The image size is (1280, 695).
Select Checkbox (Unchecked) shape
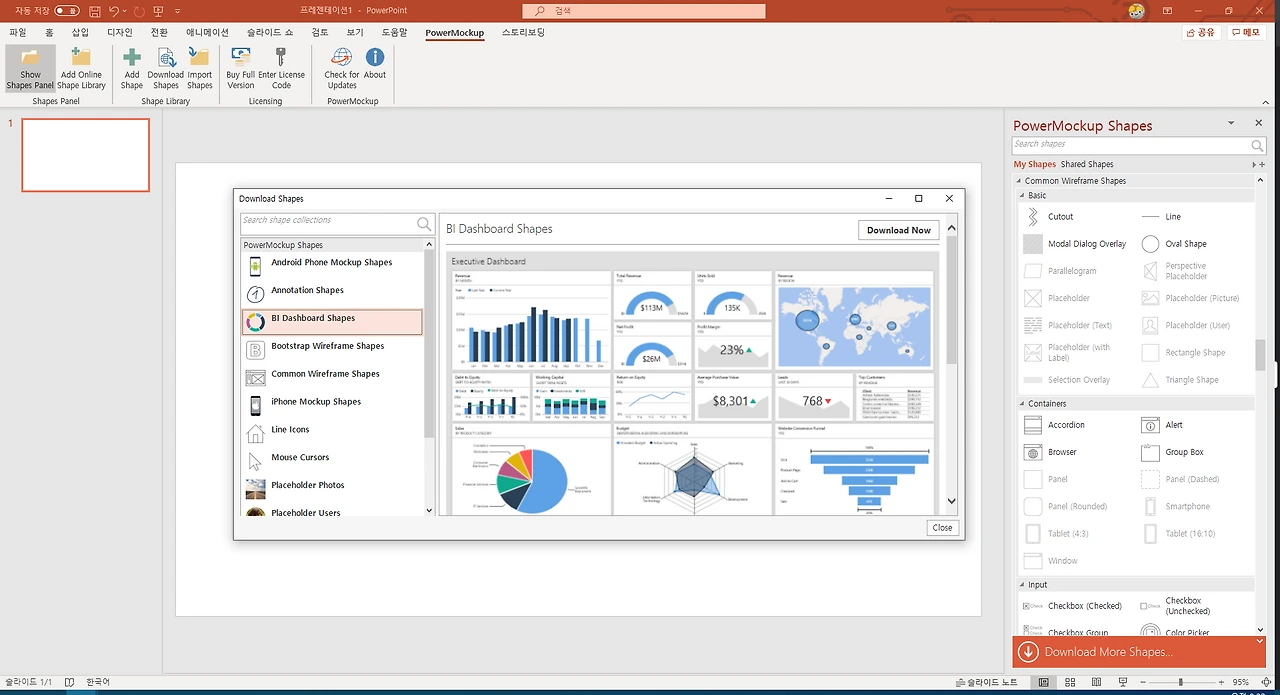1176,606
